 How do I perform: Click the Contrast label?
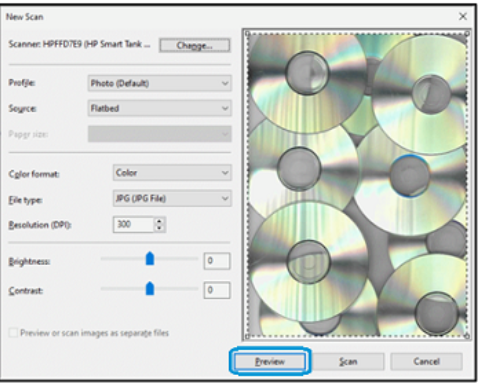click(26, 291)
